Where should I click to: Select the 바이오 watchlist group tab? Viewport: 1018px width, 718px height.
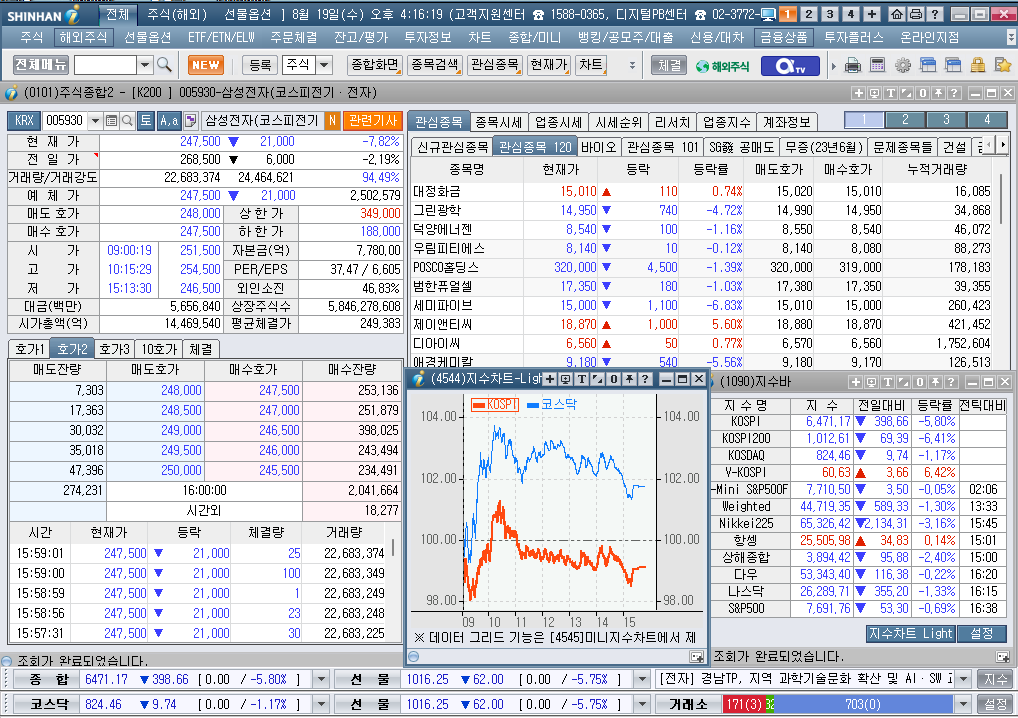click(x=599, y=147)
